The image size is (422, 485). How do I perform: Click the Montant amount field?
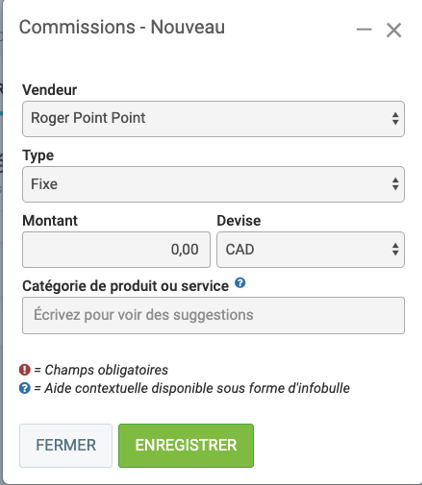(116, 249)
